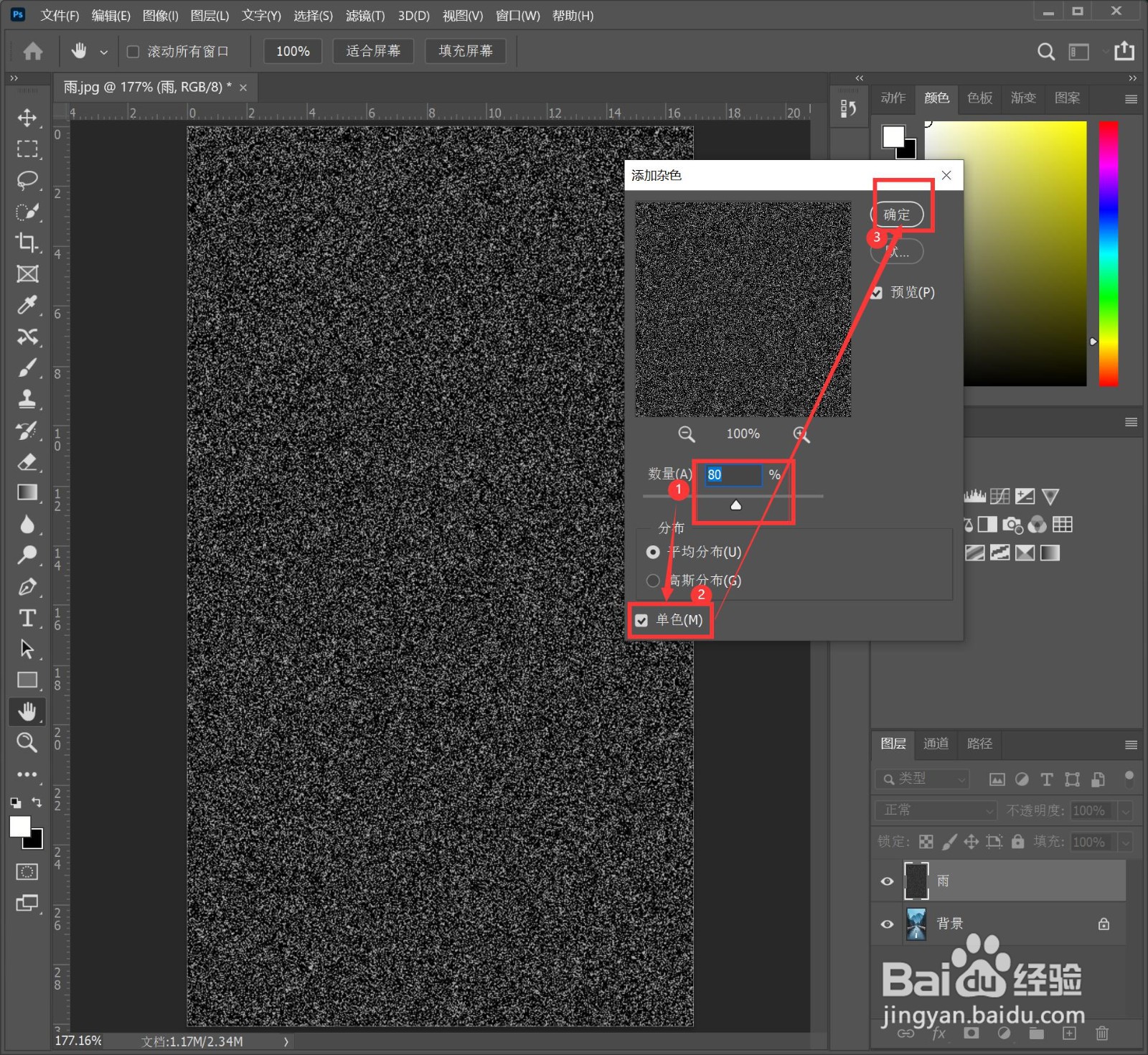Click the foreground color swatch in toolbar
This screenshot has width=1148, height=1055.
click(20, 827)
